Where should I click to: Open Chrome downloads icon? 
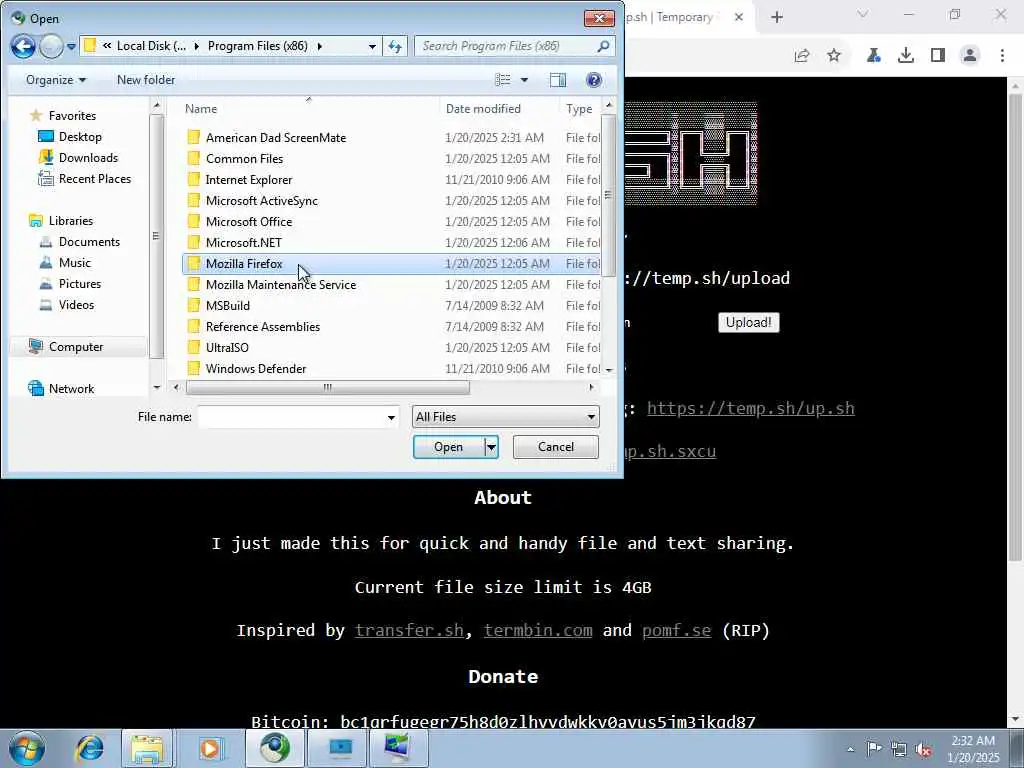tap(906, 56)
